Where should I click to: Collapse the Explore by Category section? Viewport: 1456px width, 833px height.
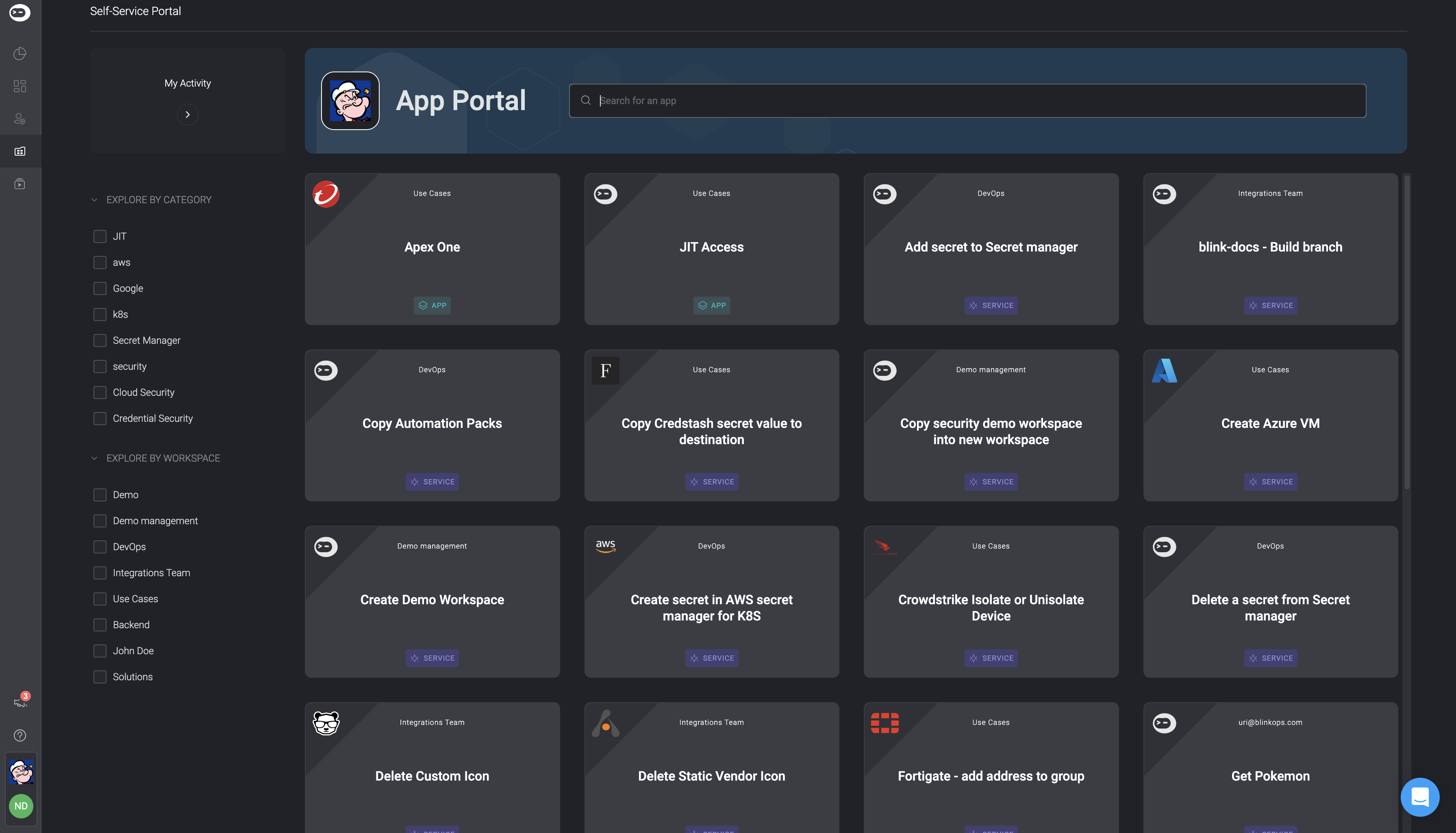pyautogui.click(x=94, y=200)
